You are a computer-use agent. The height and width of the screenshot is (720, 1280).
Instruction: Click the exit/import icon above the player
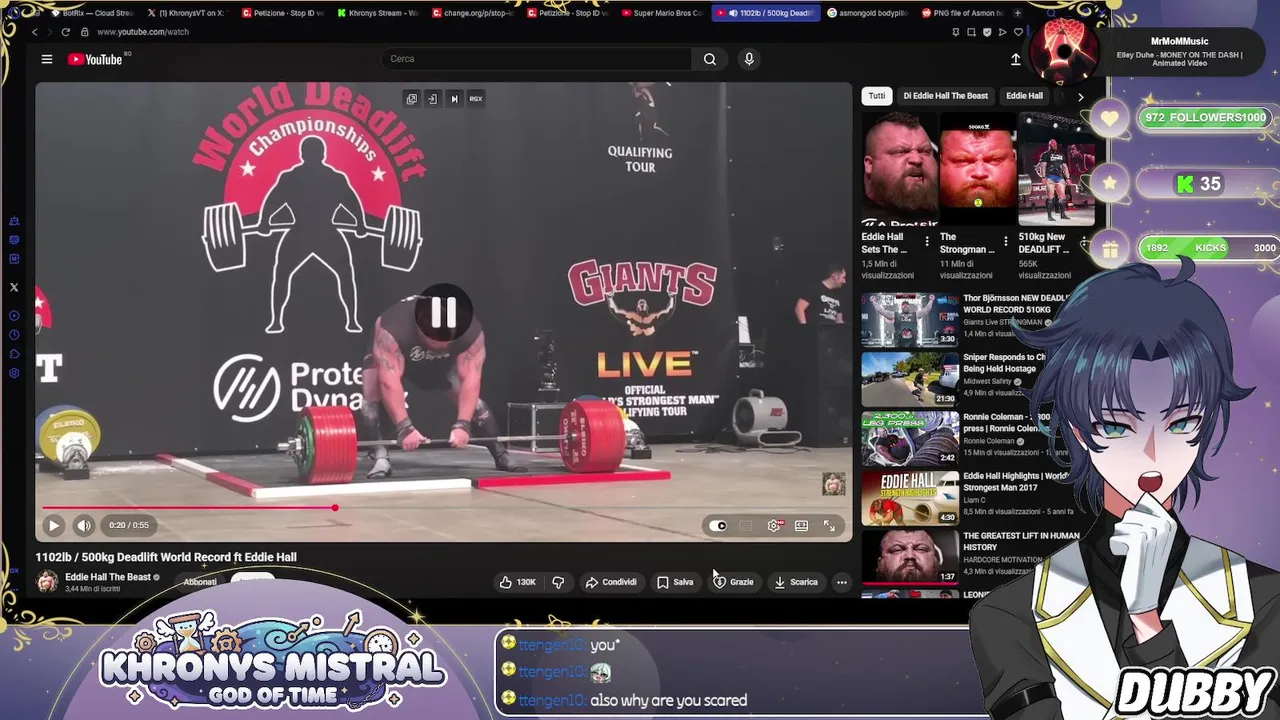click(x=432, y=98)
